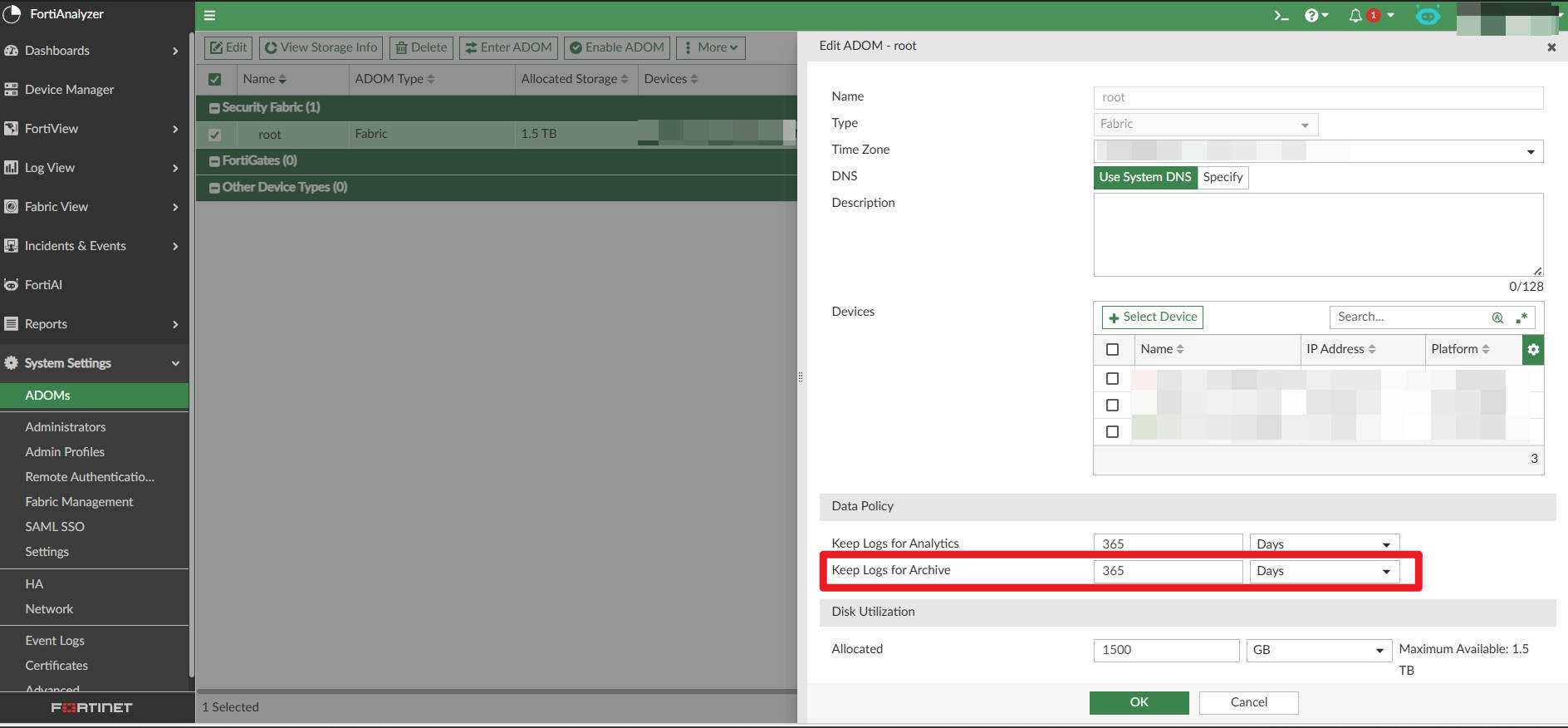
Task: Click the Keep Logs for Analytics value field
Action: click(1168, 544)
